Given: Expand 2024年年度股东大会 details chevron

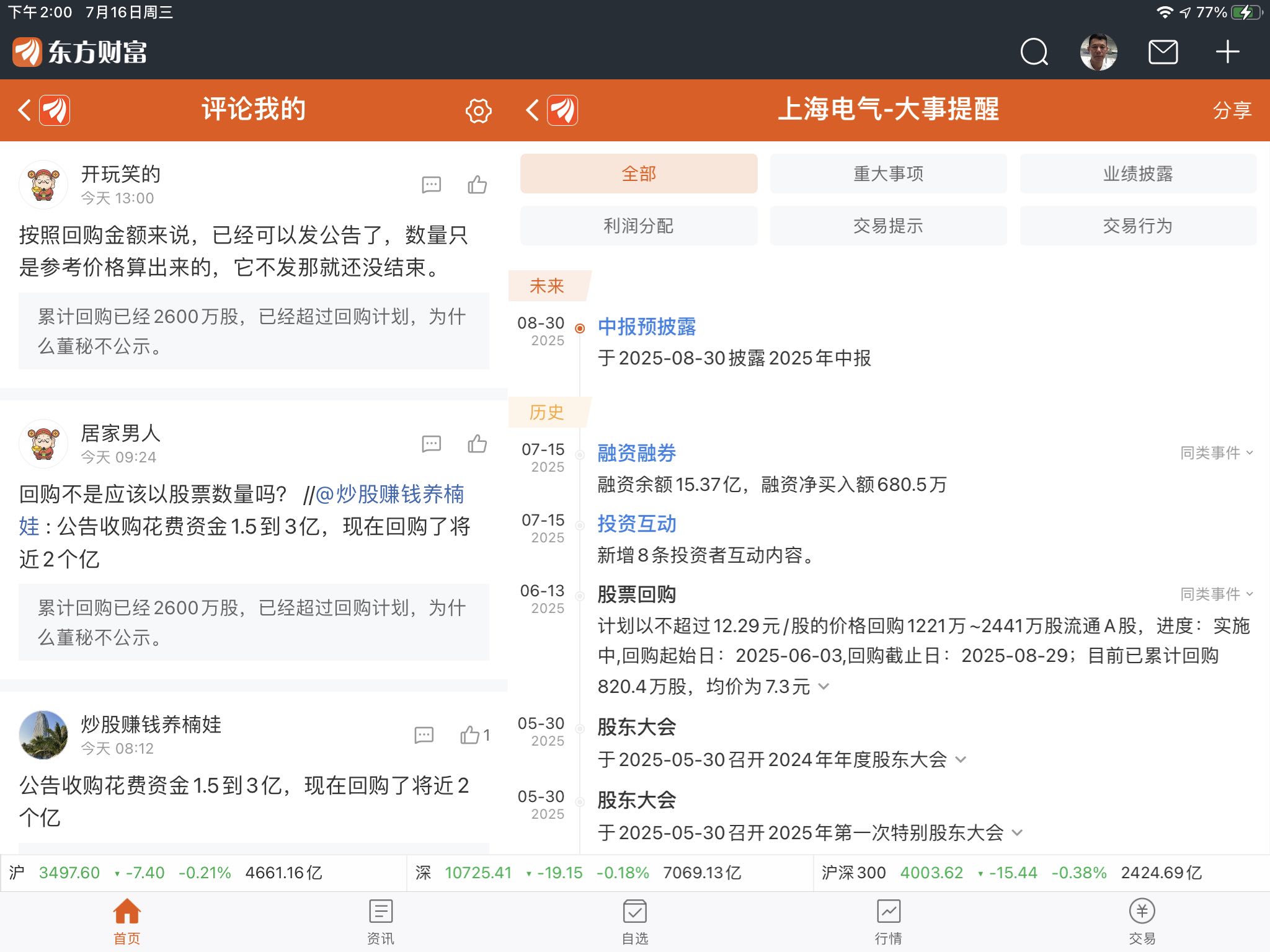Looking at the screenshot, I should tap(961, 759).
